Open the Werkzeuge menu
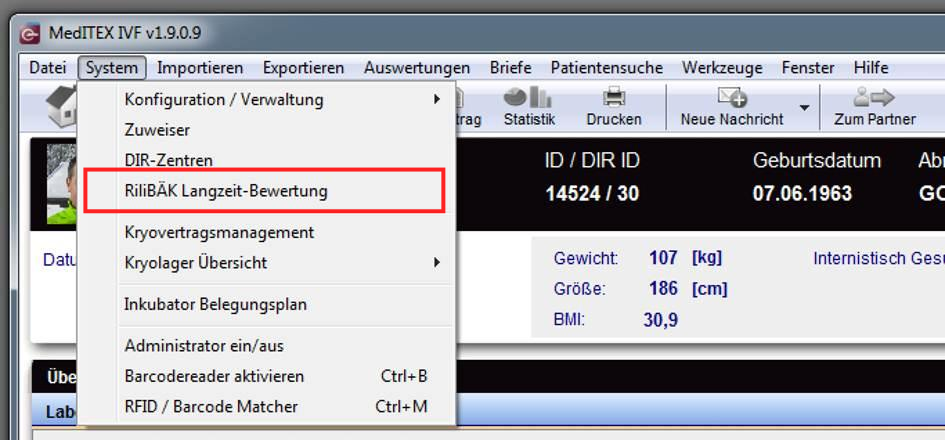Image resolution: width=945 pixels, height=440 pixels. pos(722,68)
